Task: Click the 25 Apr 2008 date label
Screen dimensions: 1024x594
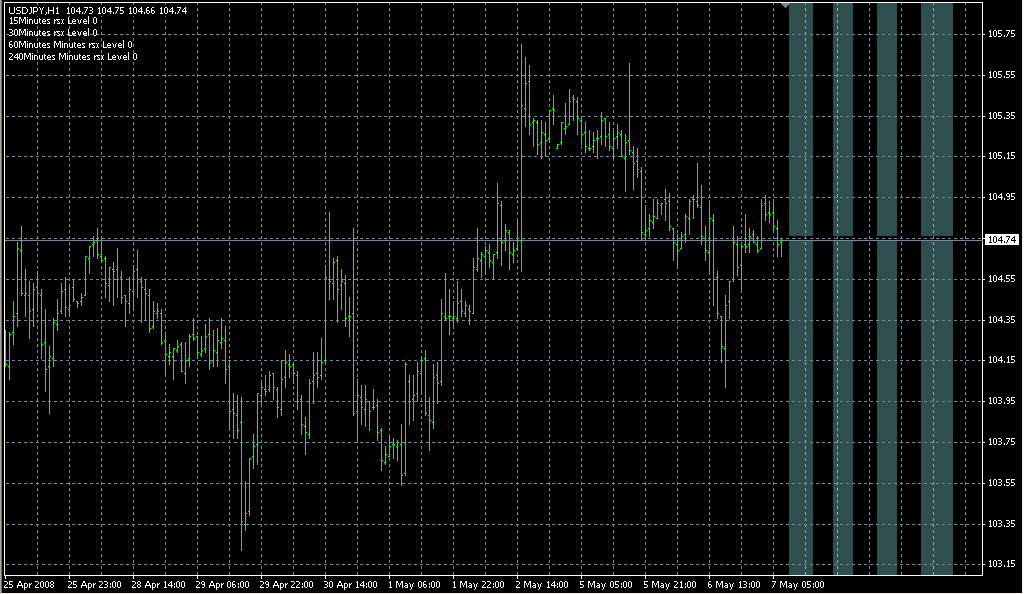Action: (29, 585)
